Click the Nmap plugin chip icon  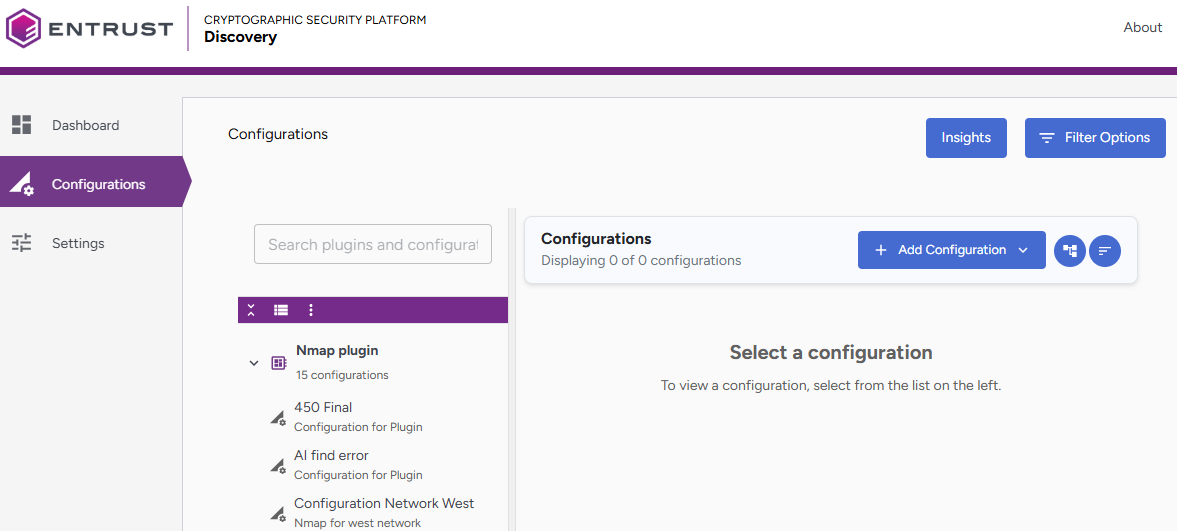[279, 363]
